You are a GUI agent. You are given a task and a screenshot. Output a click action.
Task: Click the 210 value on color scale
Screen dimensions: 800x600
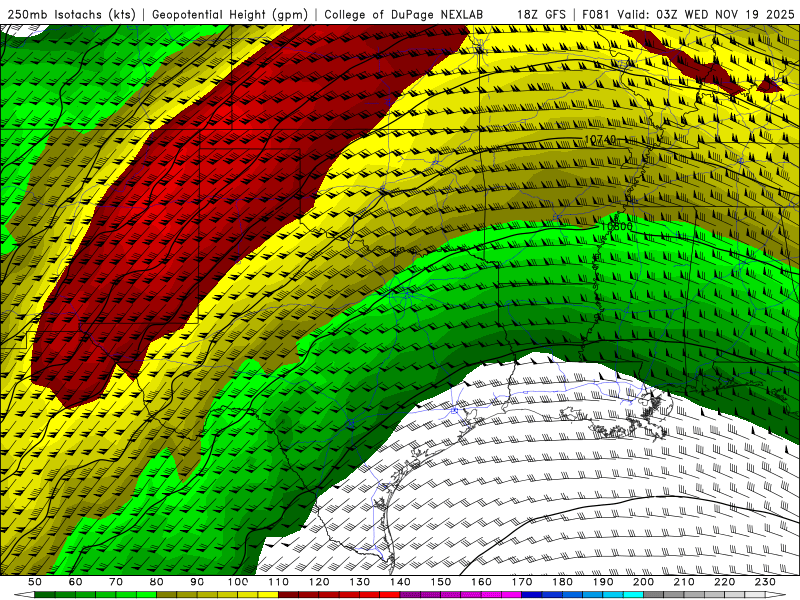pyautogui.click(x=684, y=582)
